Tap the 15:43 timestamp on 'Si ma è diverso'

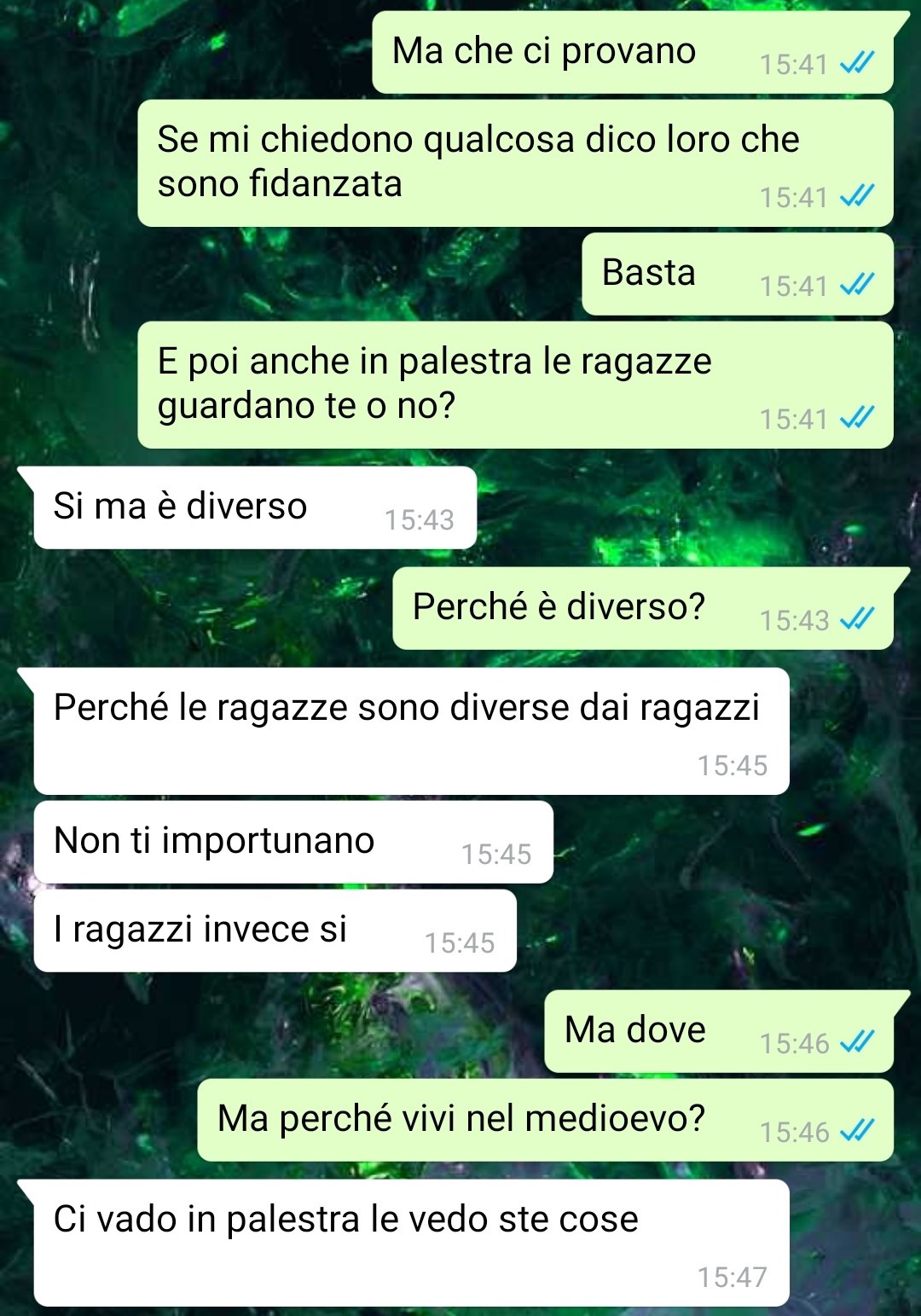[x=419, y=519]
